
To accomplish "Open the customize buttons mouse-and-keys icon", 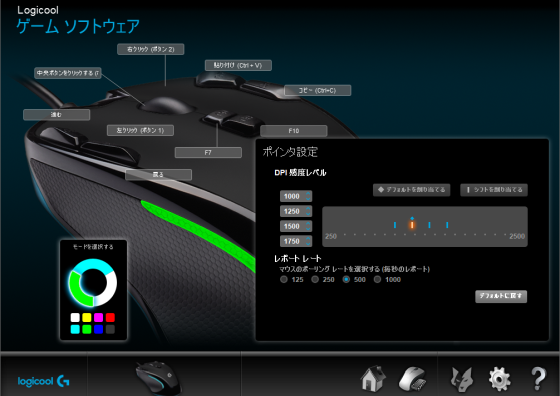I will (x=412, y=379).
